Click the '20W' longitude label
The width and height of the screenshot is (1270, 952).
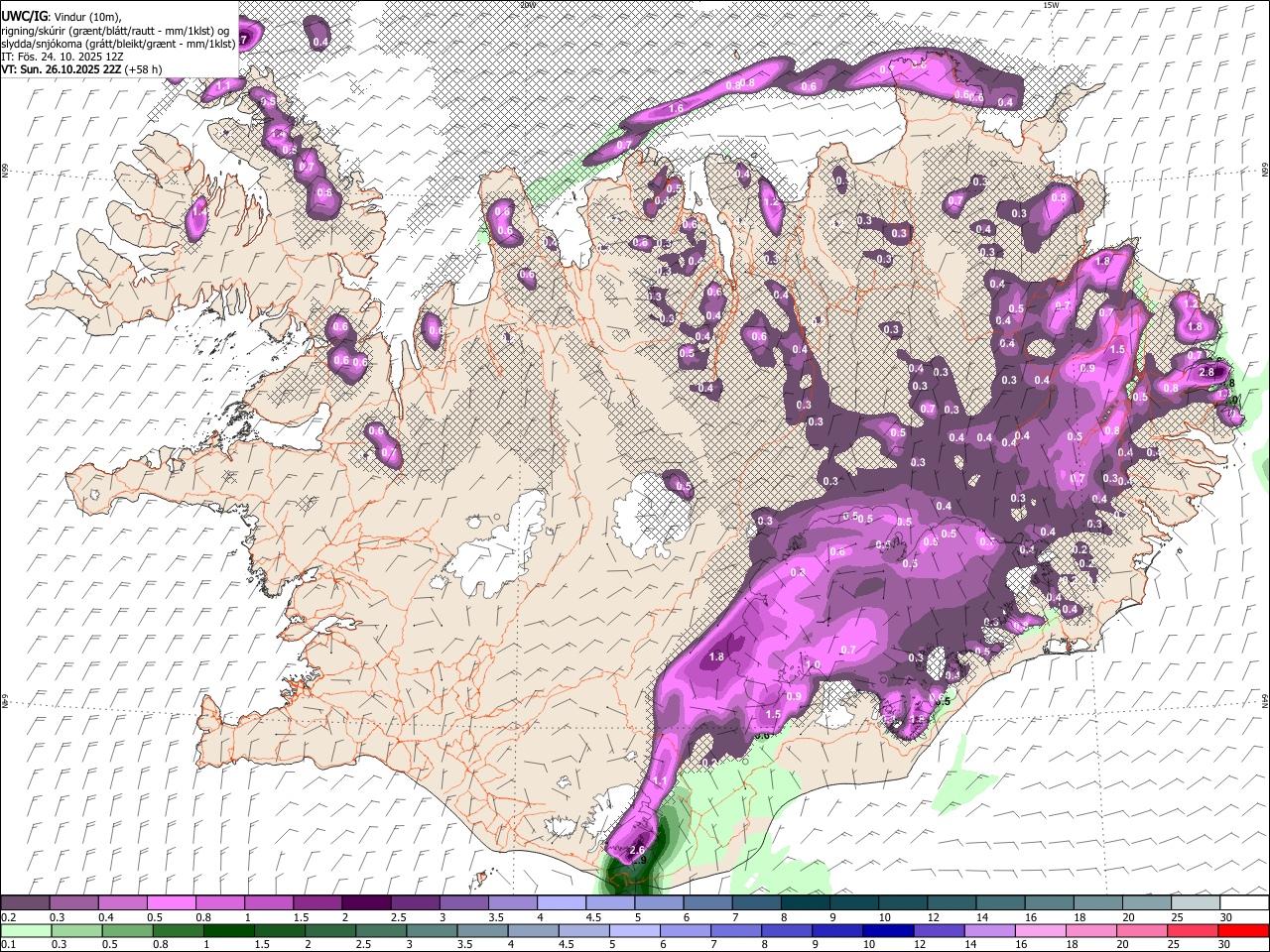click(527, 5)
